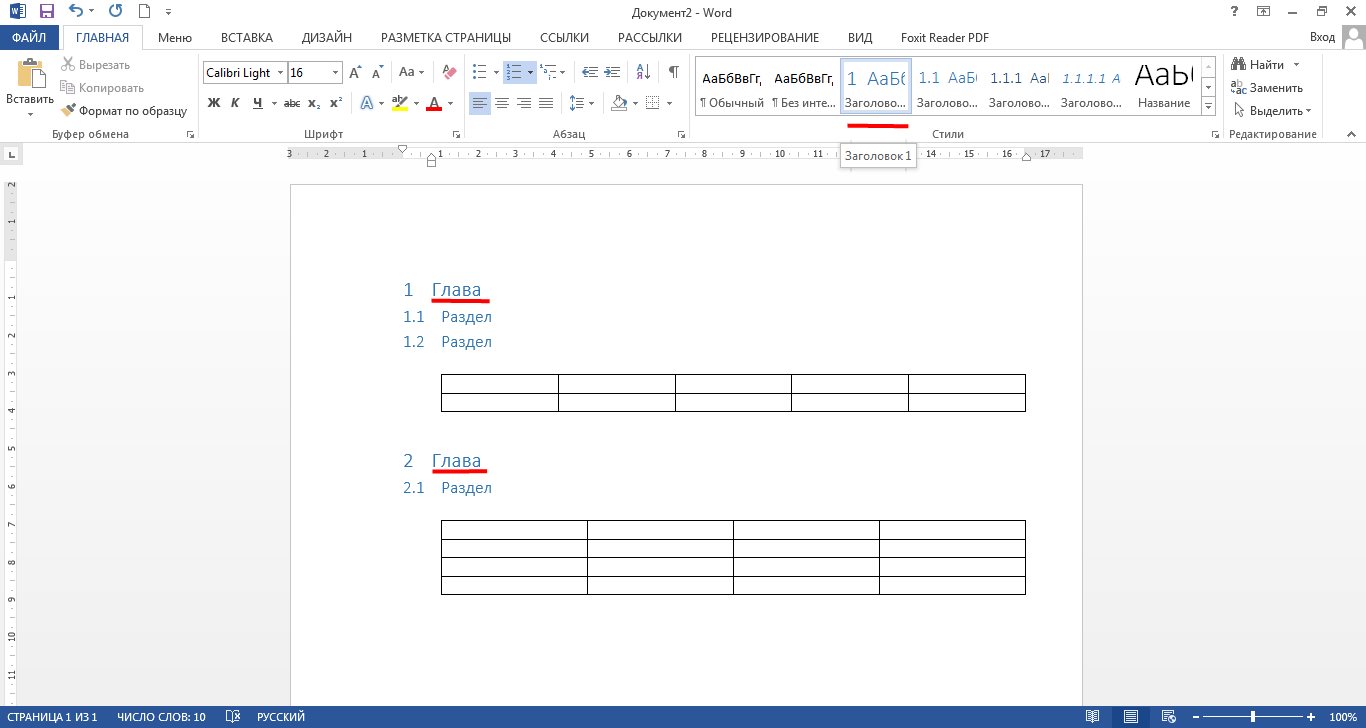Open proofing check icon in status bar

[233, 717]
